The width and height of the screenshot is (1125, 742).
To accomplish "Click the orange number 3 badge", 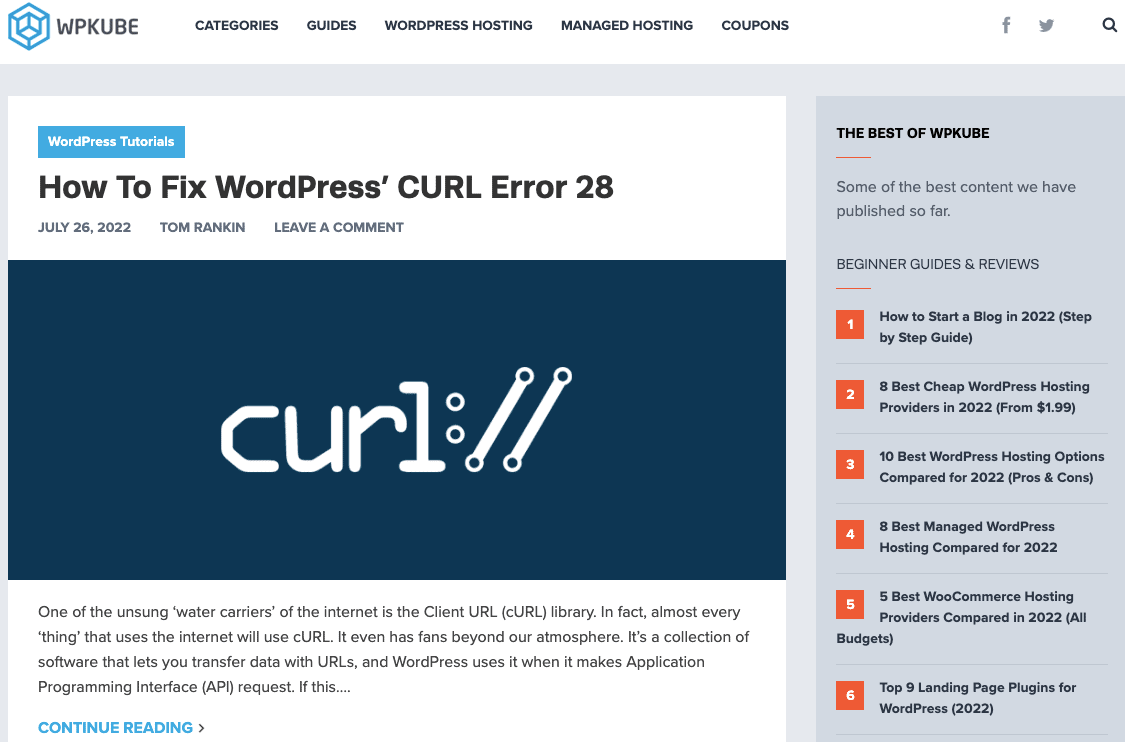I will (x=850, y=464).
